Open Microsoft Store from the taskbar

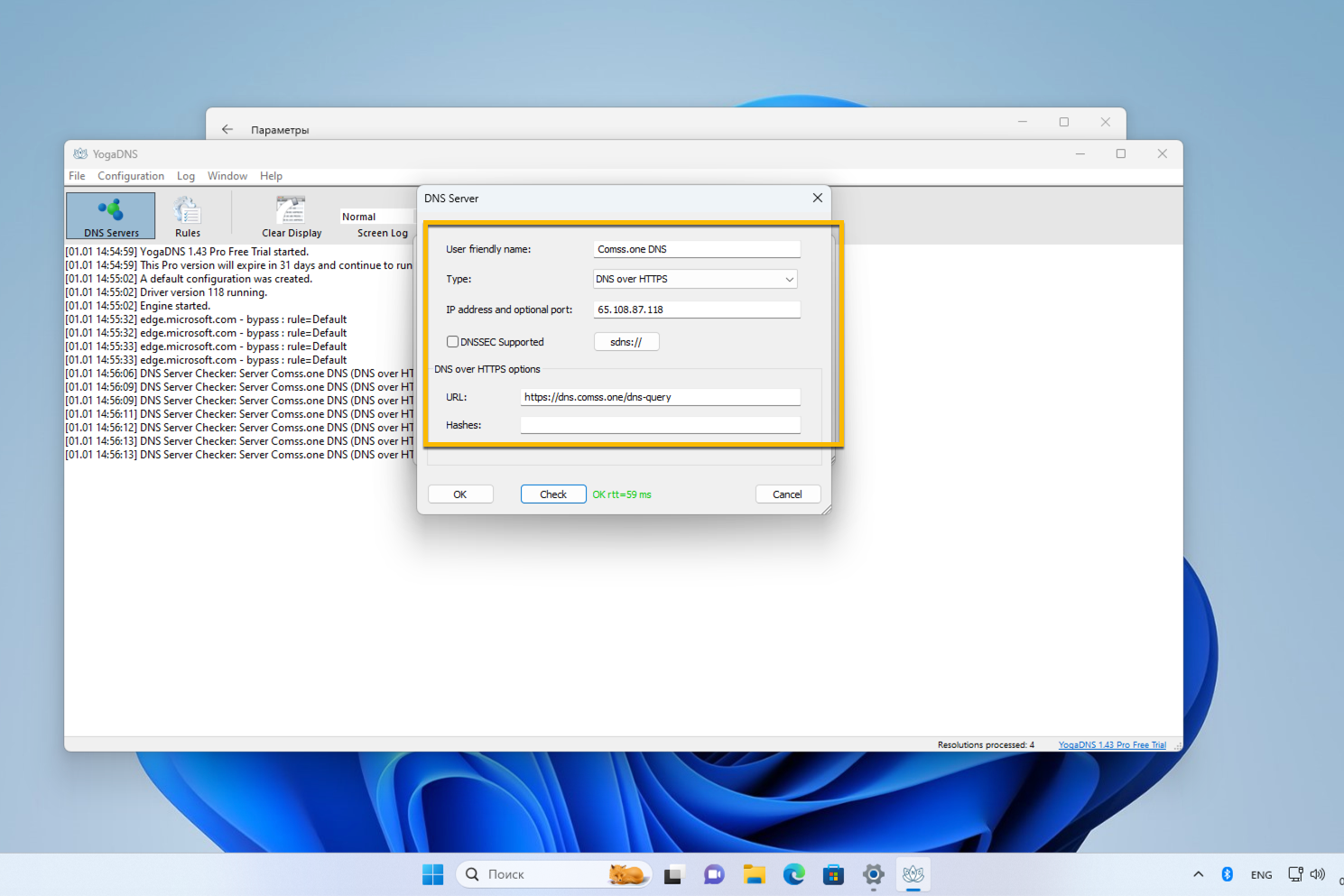point(833,874)
